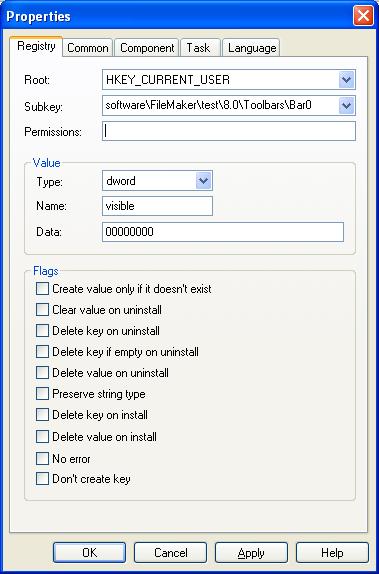Enable Delete key if empty on uninstall
The height and width of the screenshot is (574, 379).
42,352
